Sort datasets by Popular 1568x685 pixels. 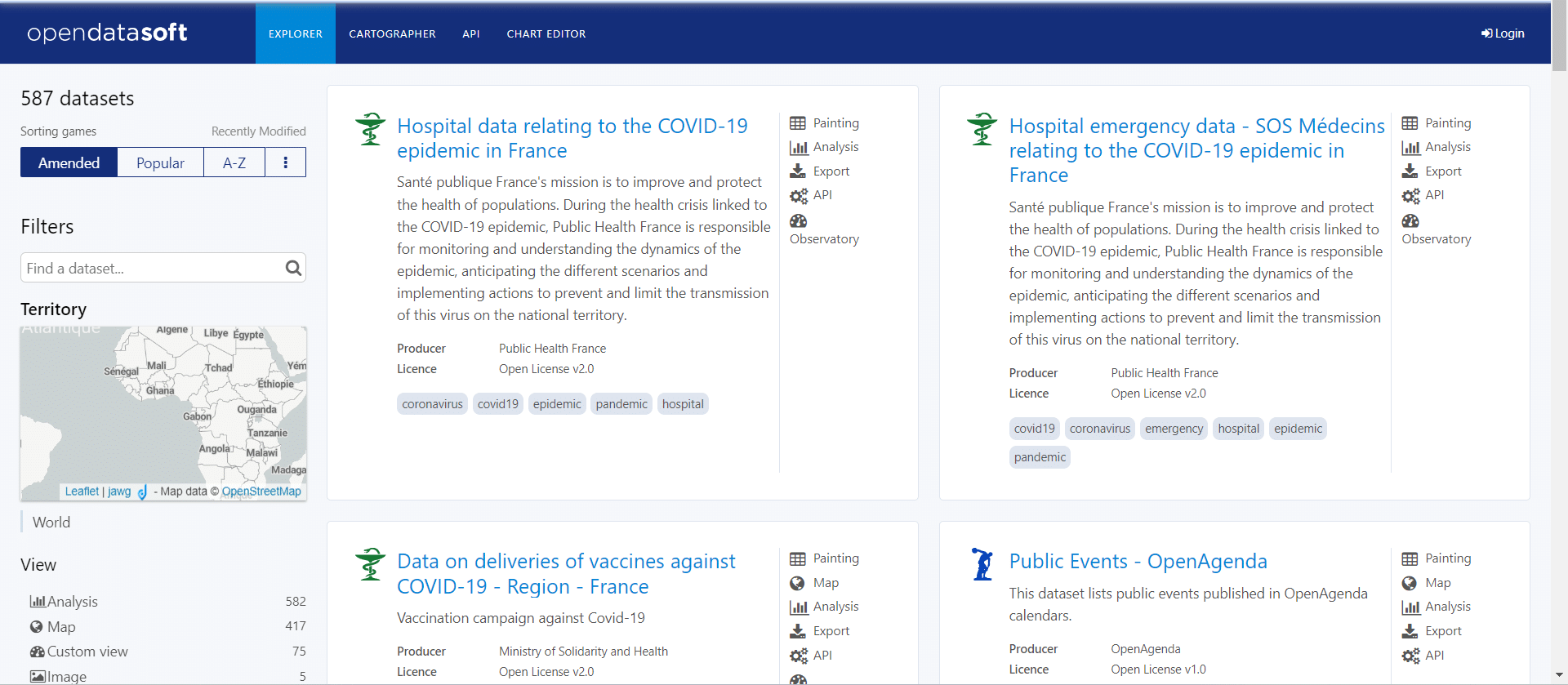160,162
